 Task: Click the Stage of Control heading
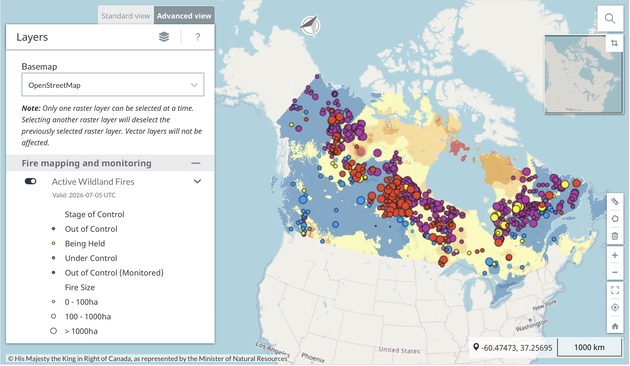point(94,215)
